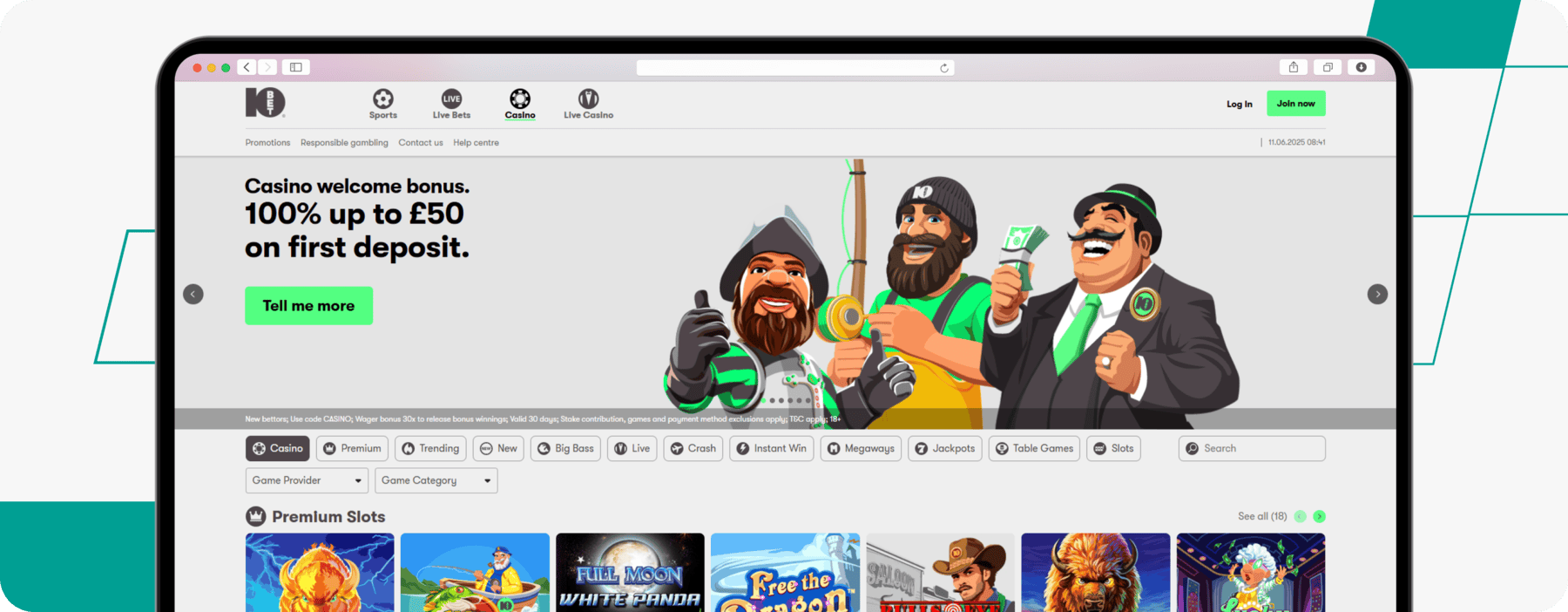Toggle the browser sidebar icon
Screen dimensions: 1568x612
click(296, 67)
